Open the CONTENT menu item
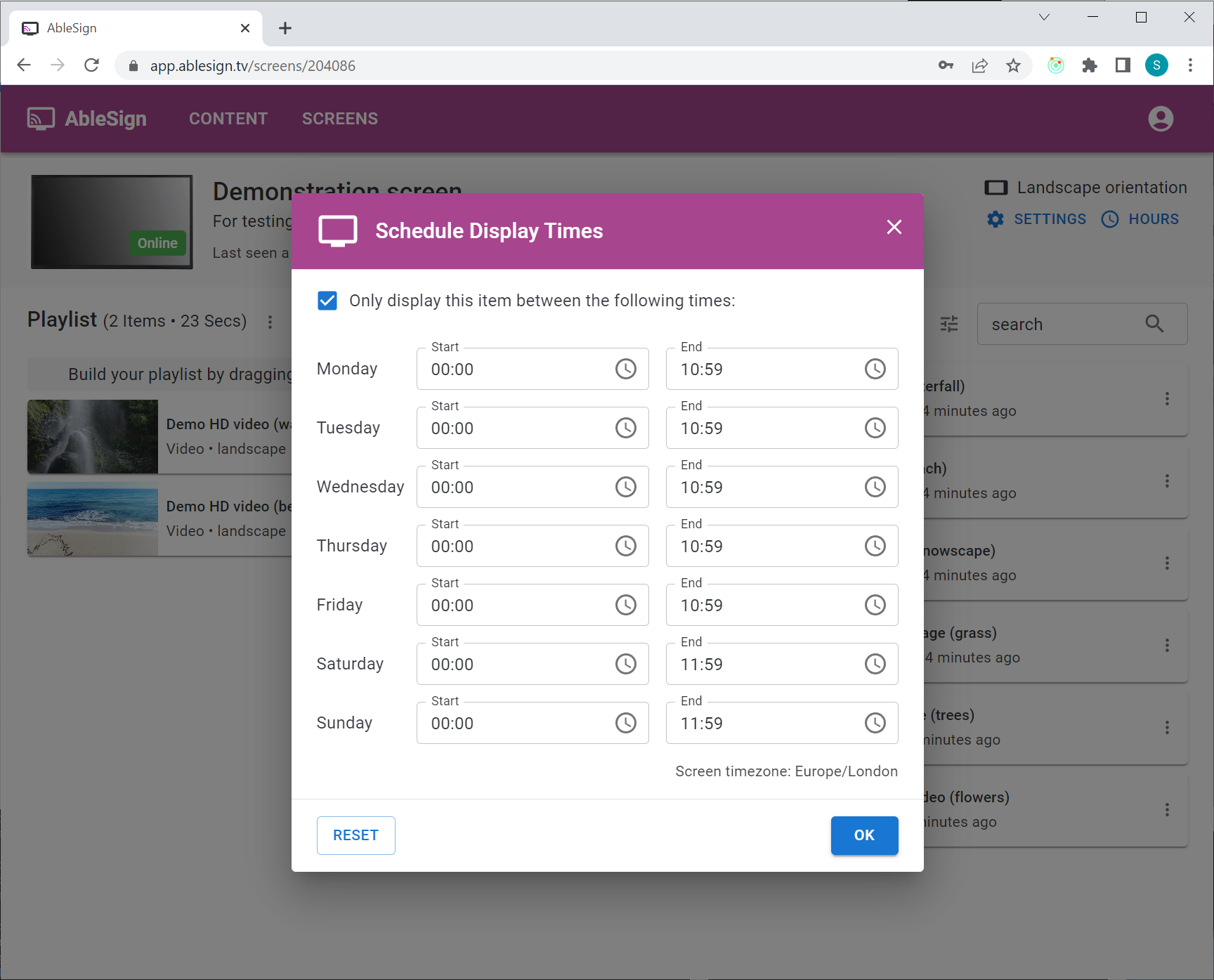Viewport: 1214px width, 980px height. tap(228, 118)
